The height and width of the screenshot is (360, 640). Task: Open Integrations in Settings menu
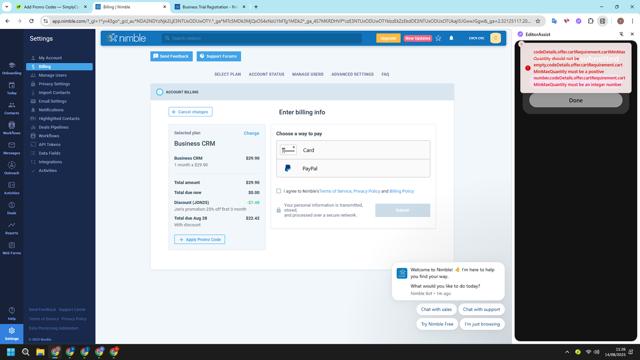[50, 162]
